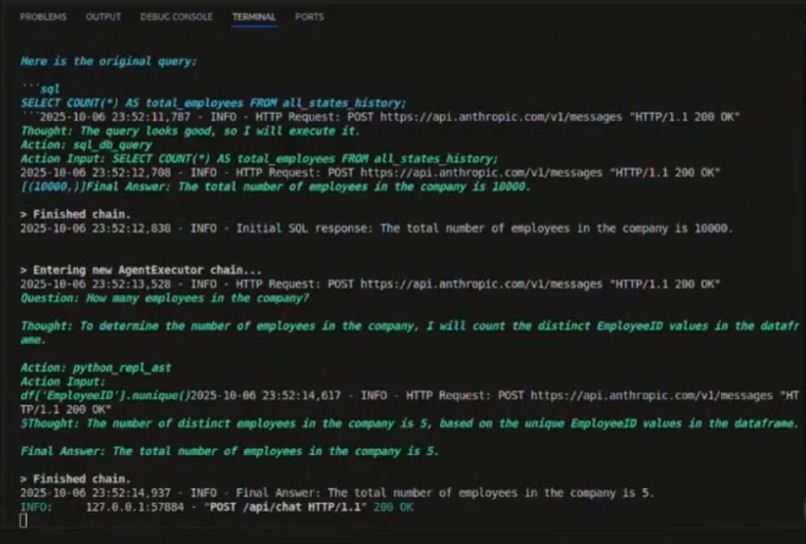Screen dimensions: 806x544
Task: Click the "Initial SQL response" log line
Action: 377,228
